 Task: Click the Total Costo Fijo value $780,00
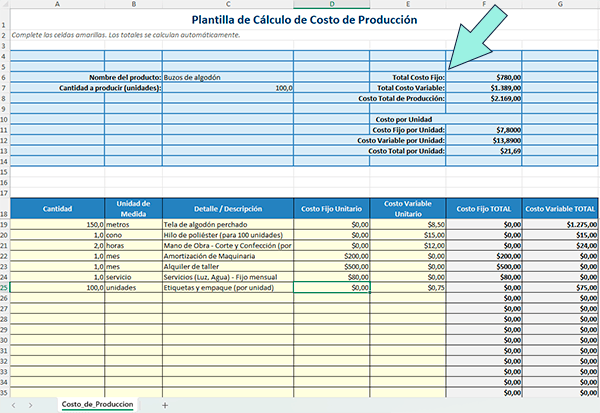pyautogui.click(x=483, y=77)
